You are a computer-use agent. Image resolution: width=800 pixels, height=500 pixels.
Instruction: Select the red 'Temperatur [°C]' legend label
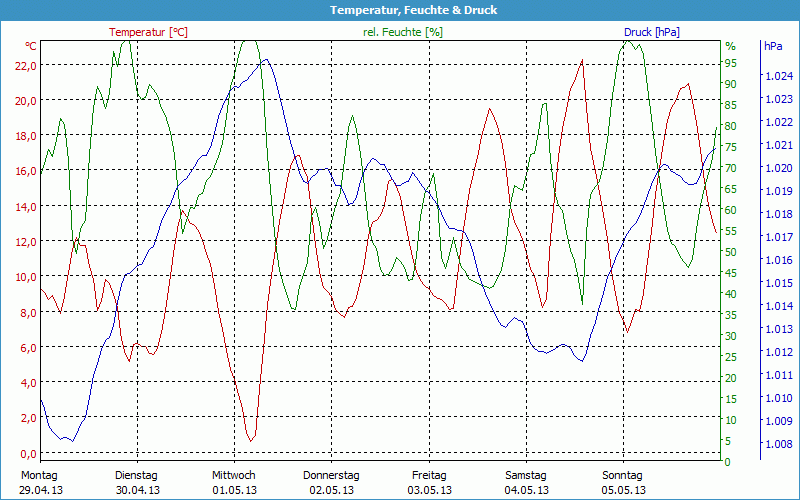point(148,32)
